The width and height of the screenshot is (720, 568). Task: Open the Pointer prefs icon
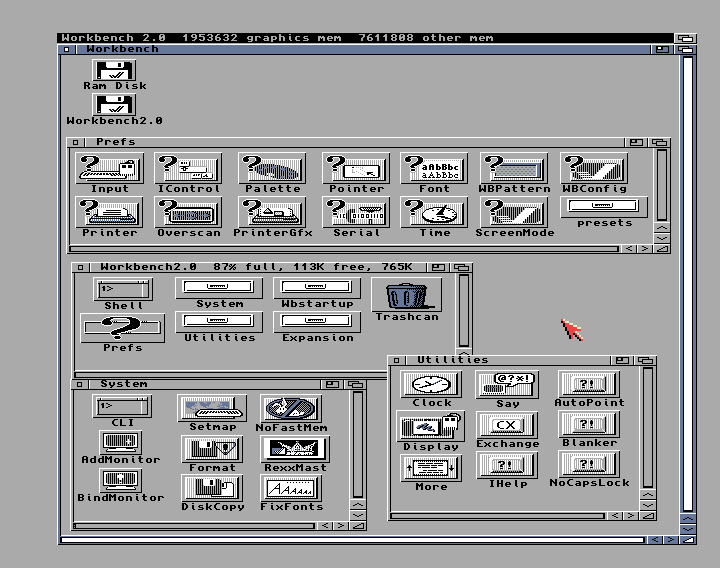356,168
